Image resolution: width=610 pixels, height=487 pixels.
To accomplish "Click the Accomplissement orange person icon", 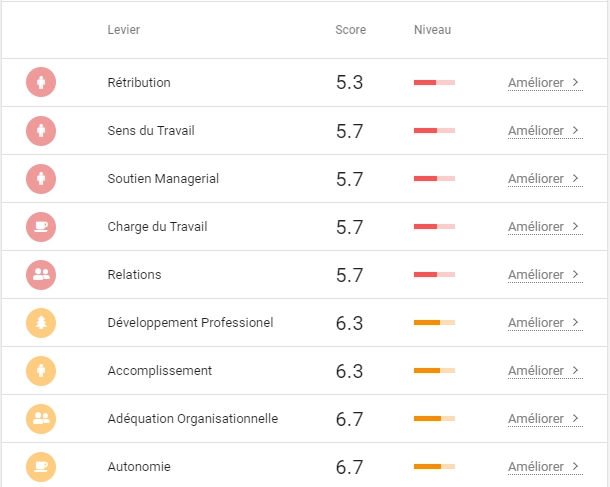I will [x=41, y=371].
